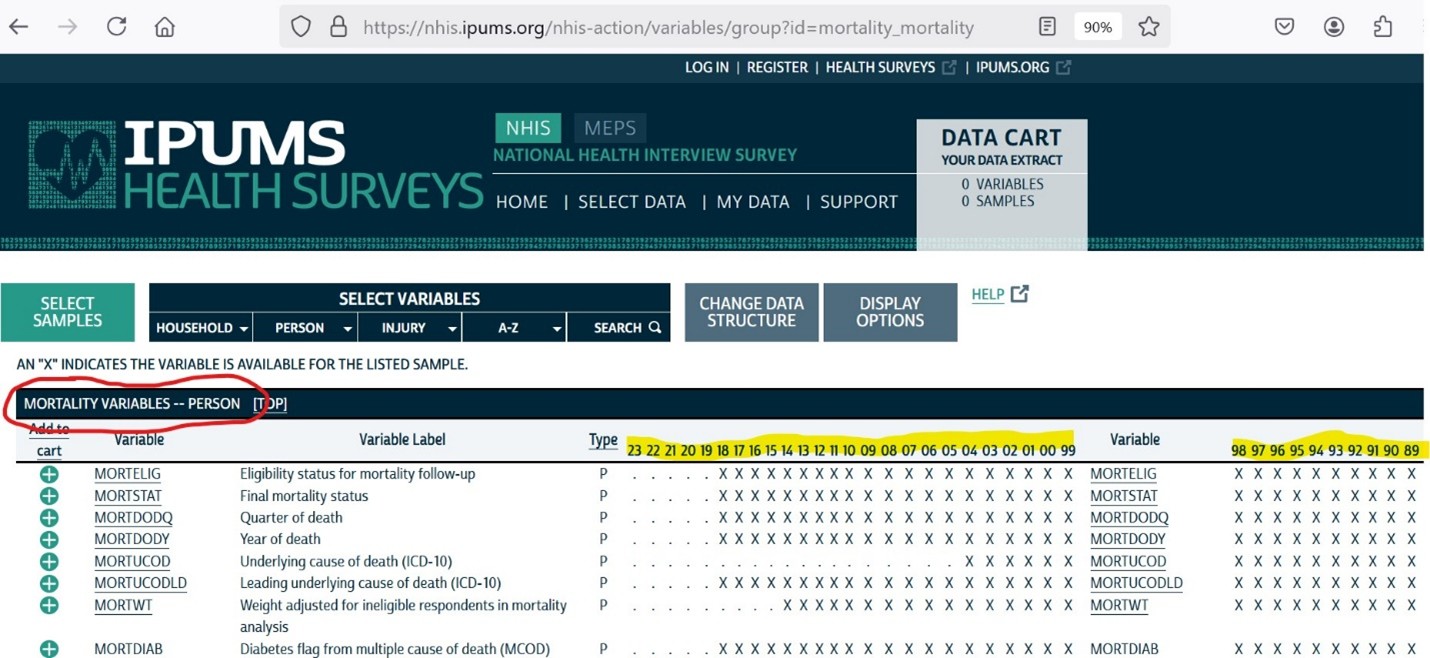Add MORTDODQ to the data cart
Viewport: 1430px width, 658px height.
click(49, 518)
